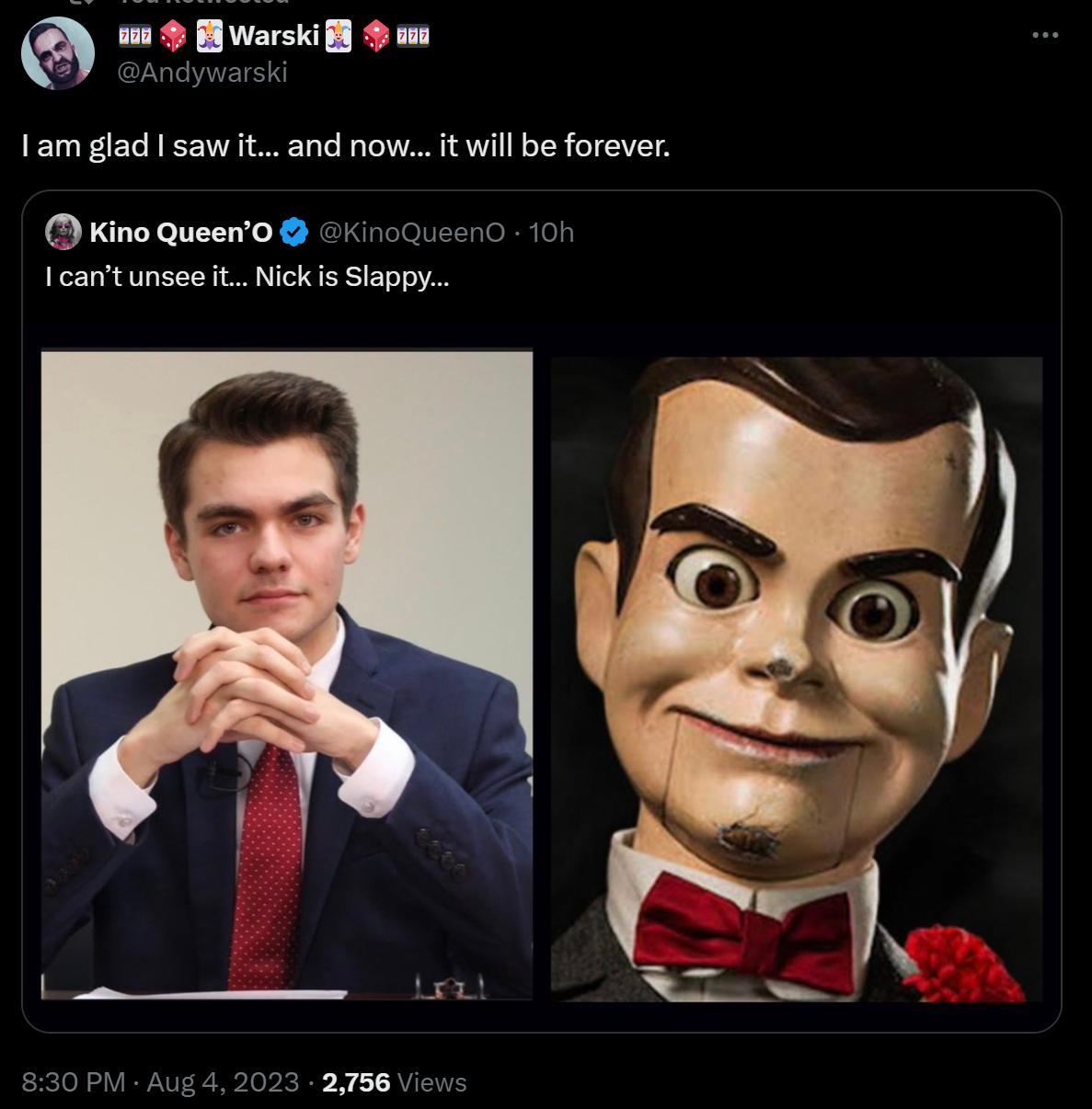Click the first slot machine emoji before Warski
The width and height of the screenshot is (1092, 1109).
(135, 36)
